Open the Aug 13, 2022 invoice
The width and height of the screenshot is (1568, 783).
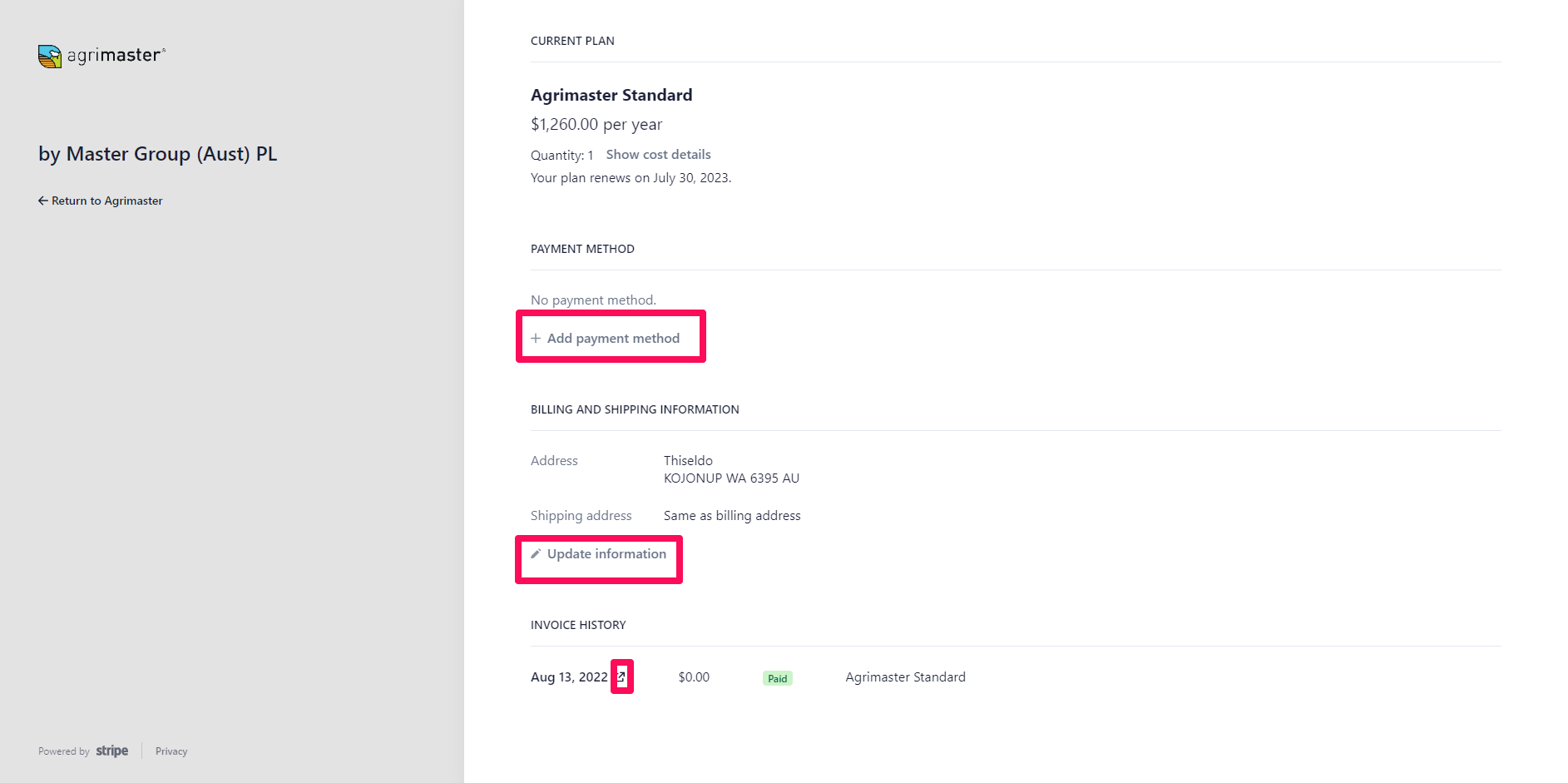pos(569,677)
